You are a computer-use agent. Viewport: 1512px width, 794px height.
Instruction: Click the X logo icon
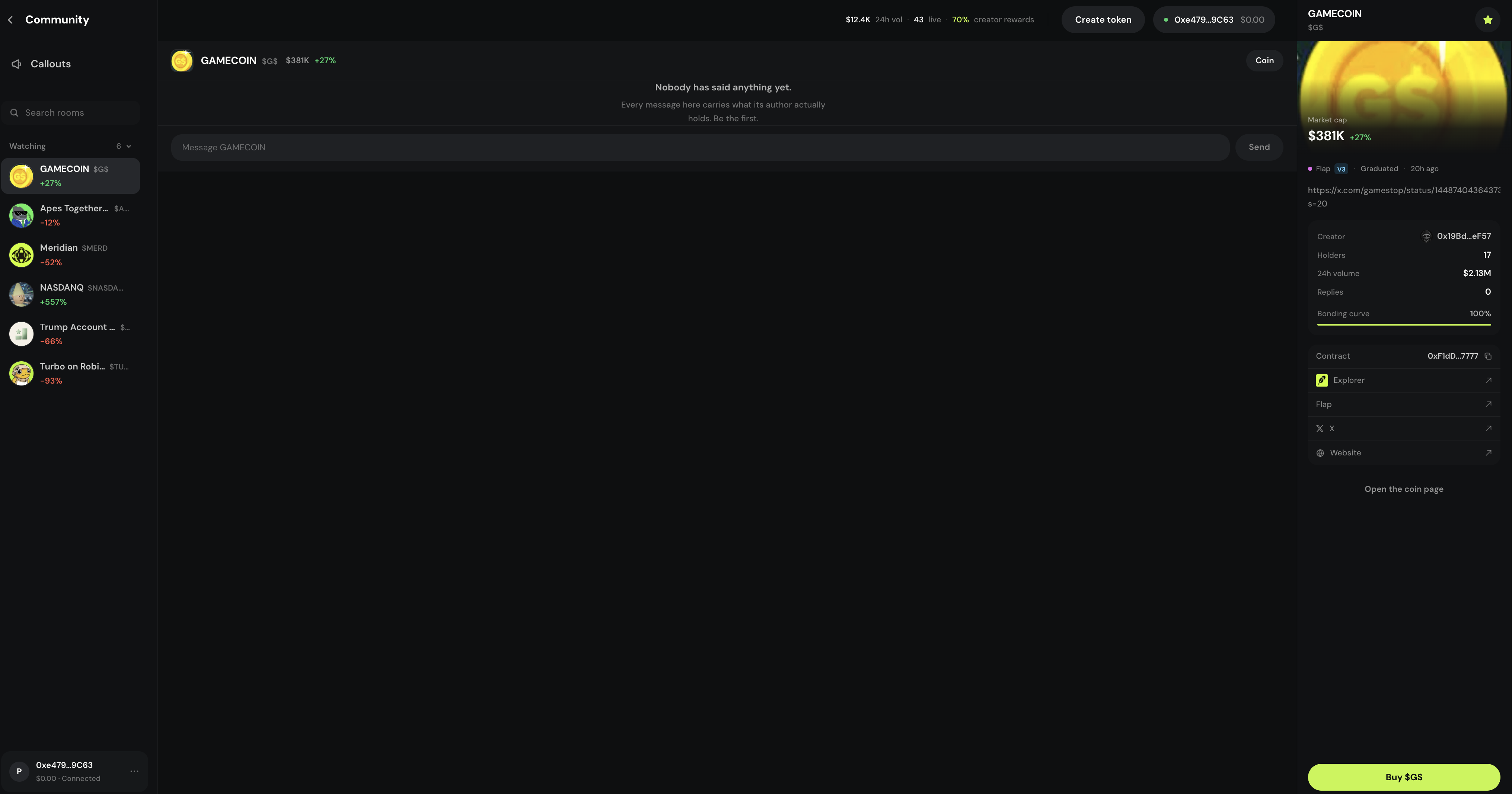pos(1320,429)
